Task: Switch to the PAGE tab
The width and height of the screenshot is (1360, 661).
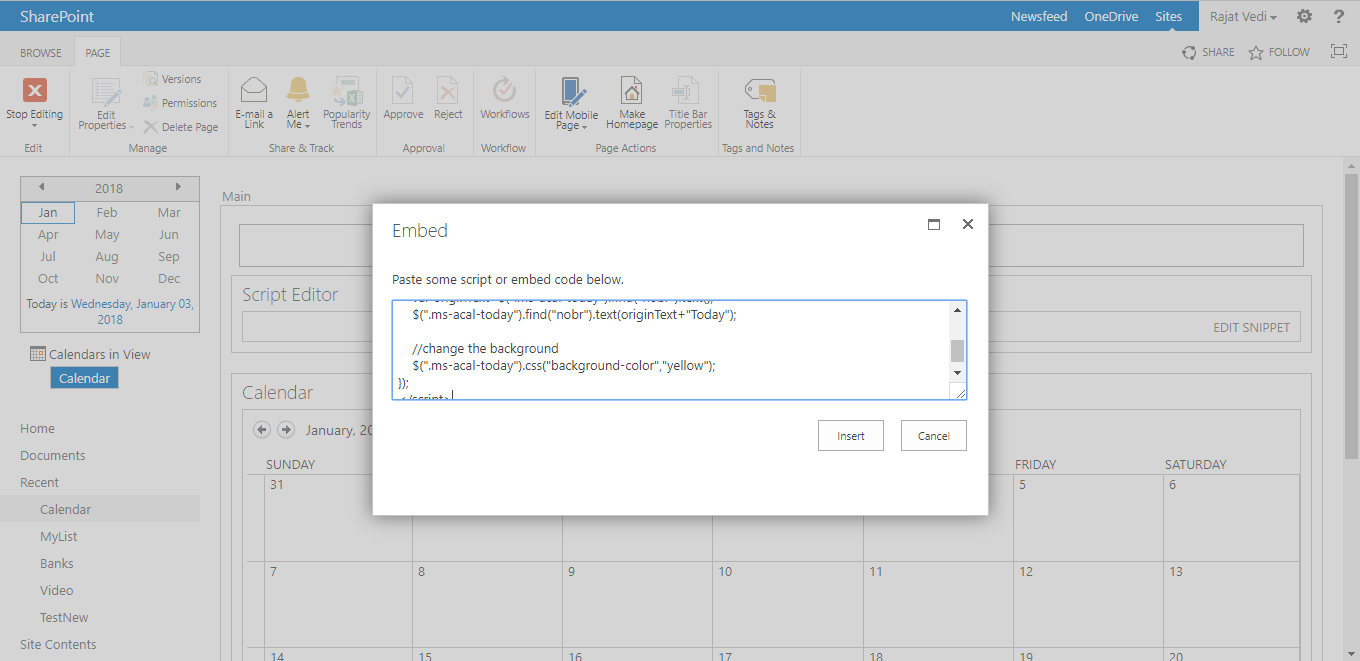Action: (x=98, y=53)
